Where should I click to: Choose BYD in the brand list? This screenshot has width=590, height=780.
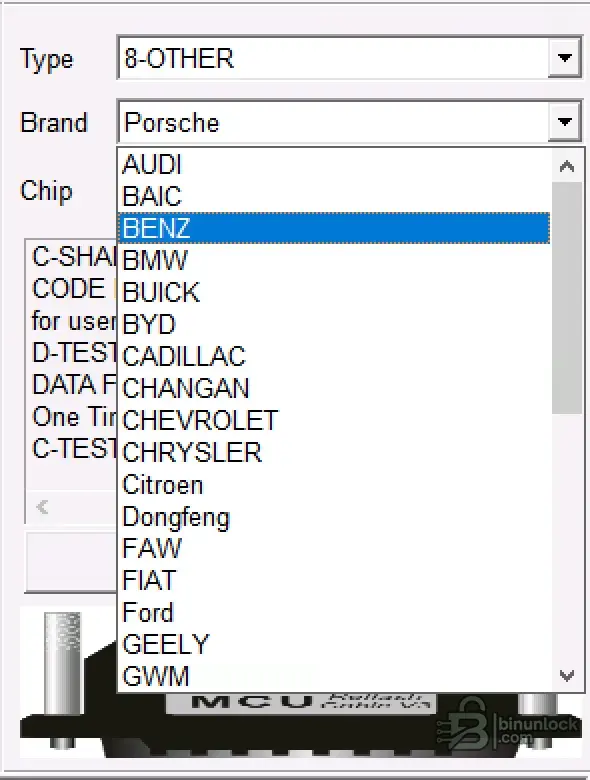pos(334,324)
